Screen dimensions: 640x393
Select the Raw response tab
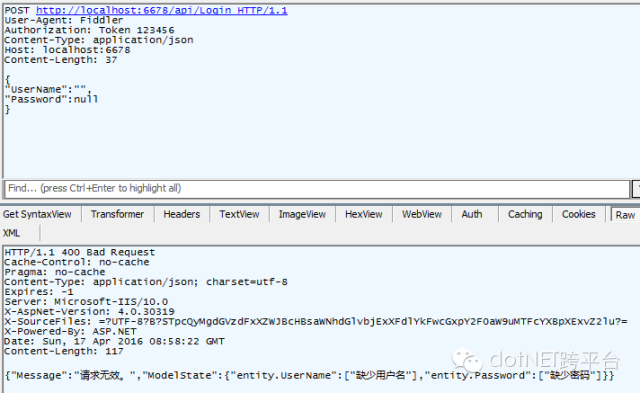625,215
